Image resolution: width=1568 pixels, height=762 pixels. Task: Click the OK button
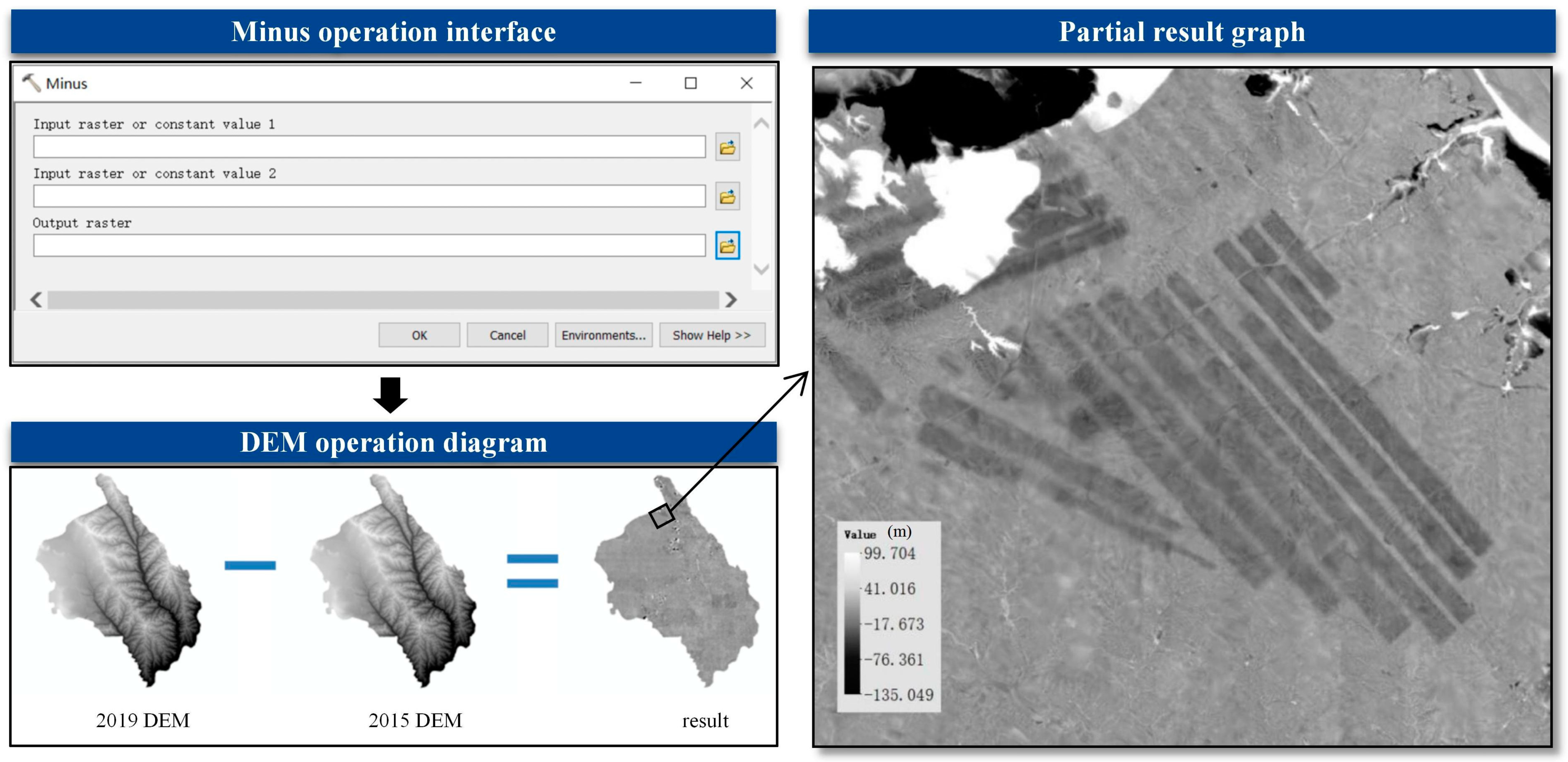tap(419, 335)
